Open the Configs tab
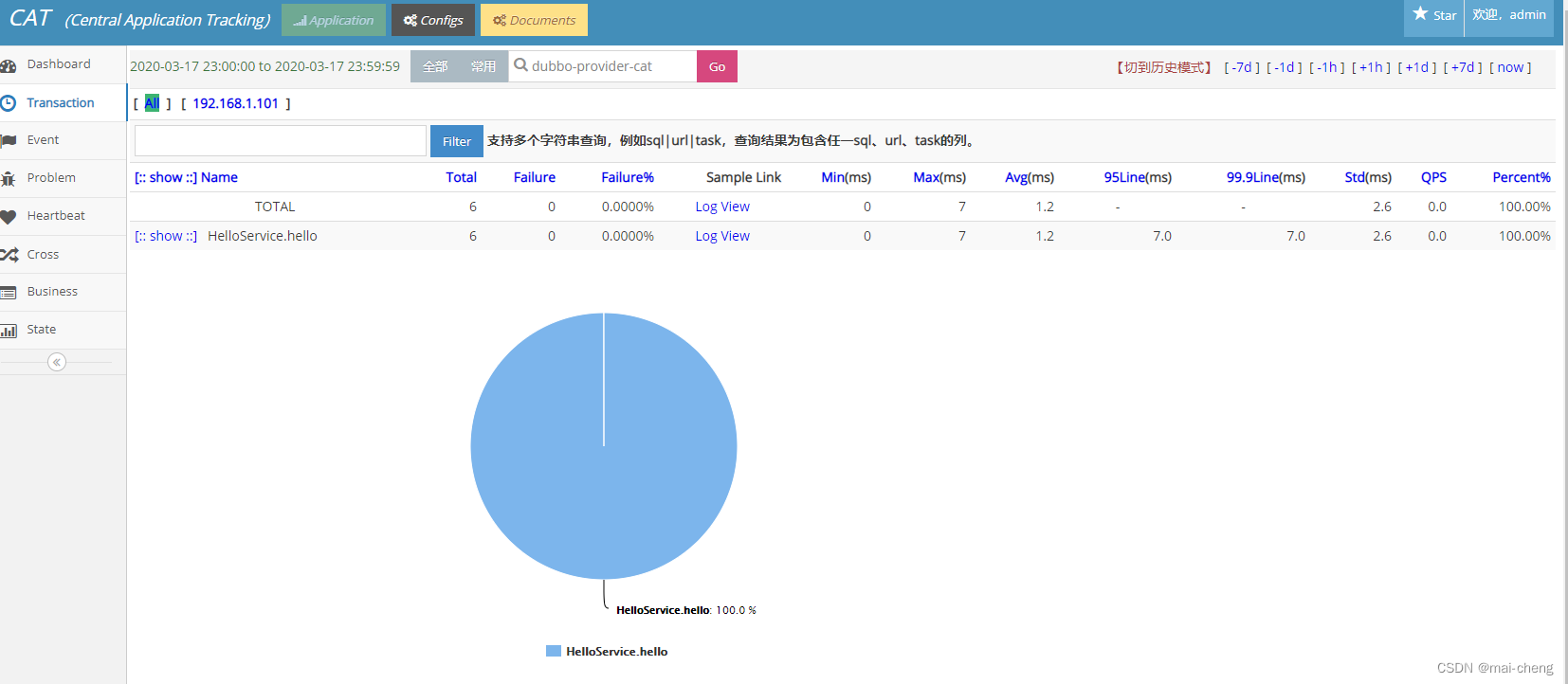 (433, 20)
